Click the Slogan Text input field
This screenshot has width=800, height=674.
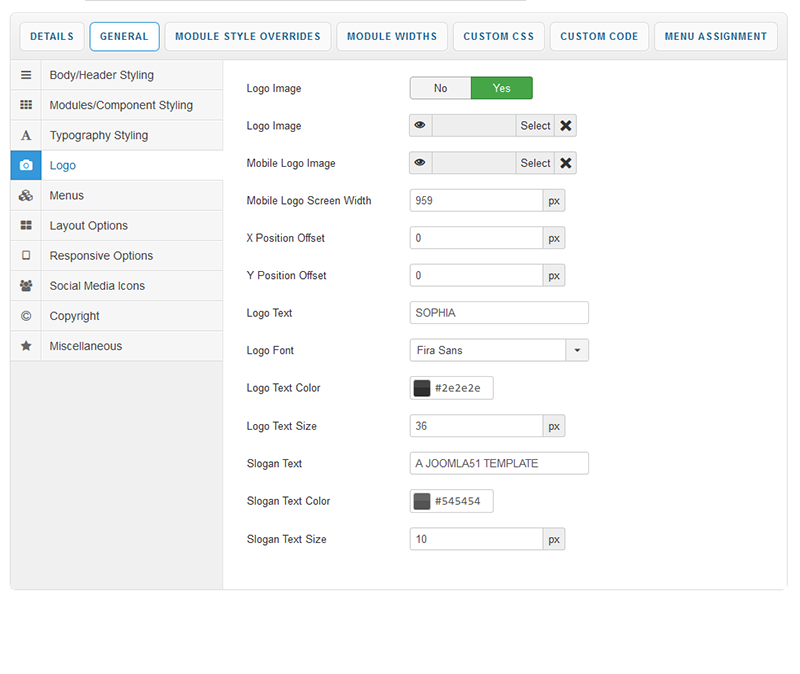point(499,463)
